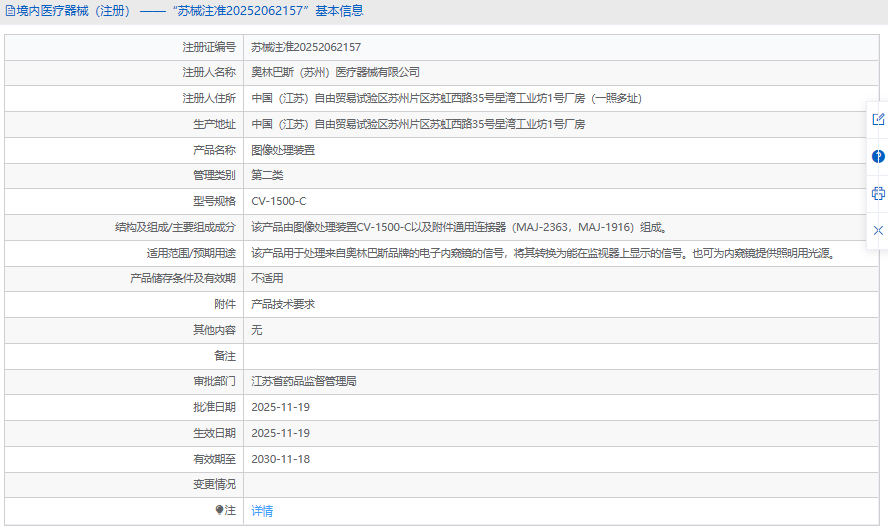This screenshot has height=531, width=888.
Task: Click the print icon in side panel
Action: 878,194
